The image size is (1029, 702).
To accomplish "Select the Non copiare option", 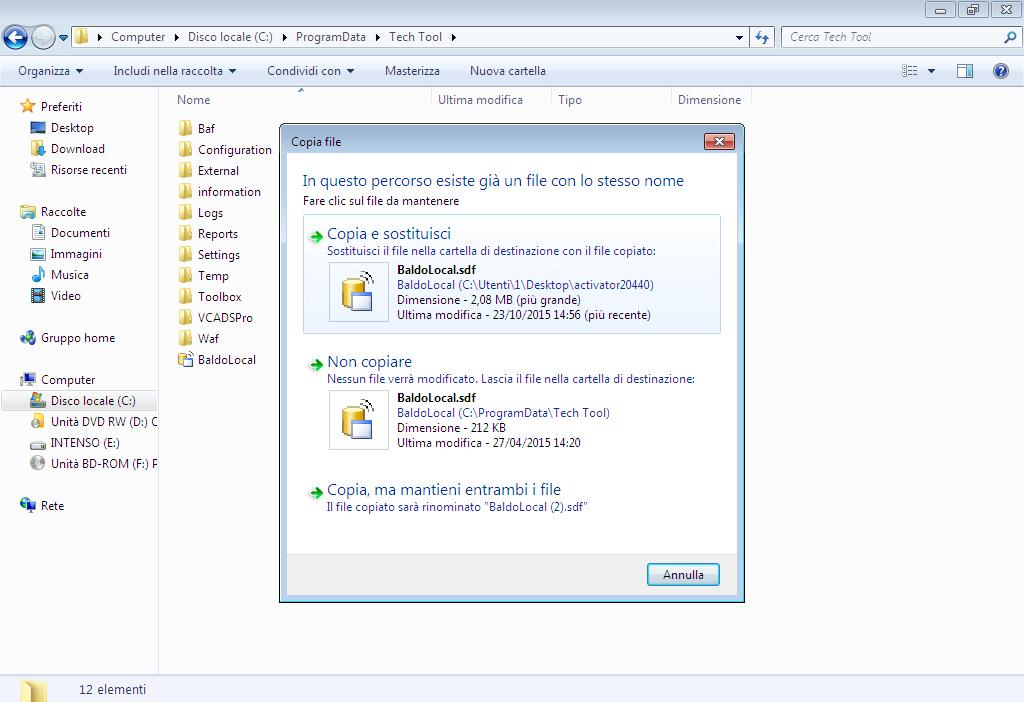I will coord(367,361).
